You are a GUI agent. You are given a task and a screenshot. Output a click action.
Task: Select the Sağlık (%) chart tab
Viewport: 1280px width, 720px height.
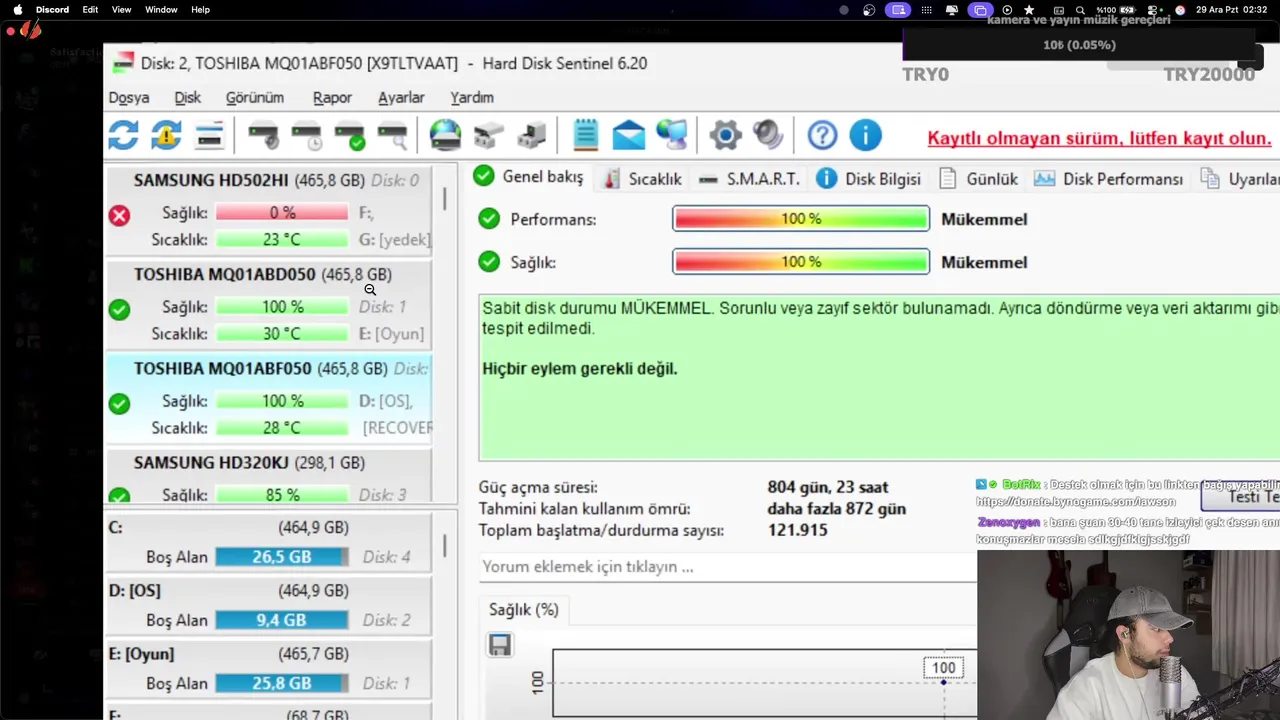point(523,610)
